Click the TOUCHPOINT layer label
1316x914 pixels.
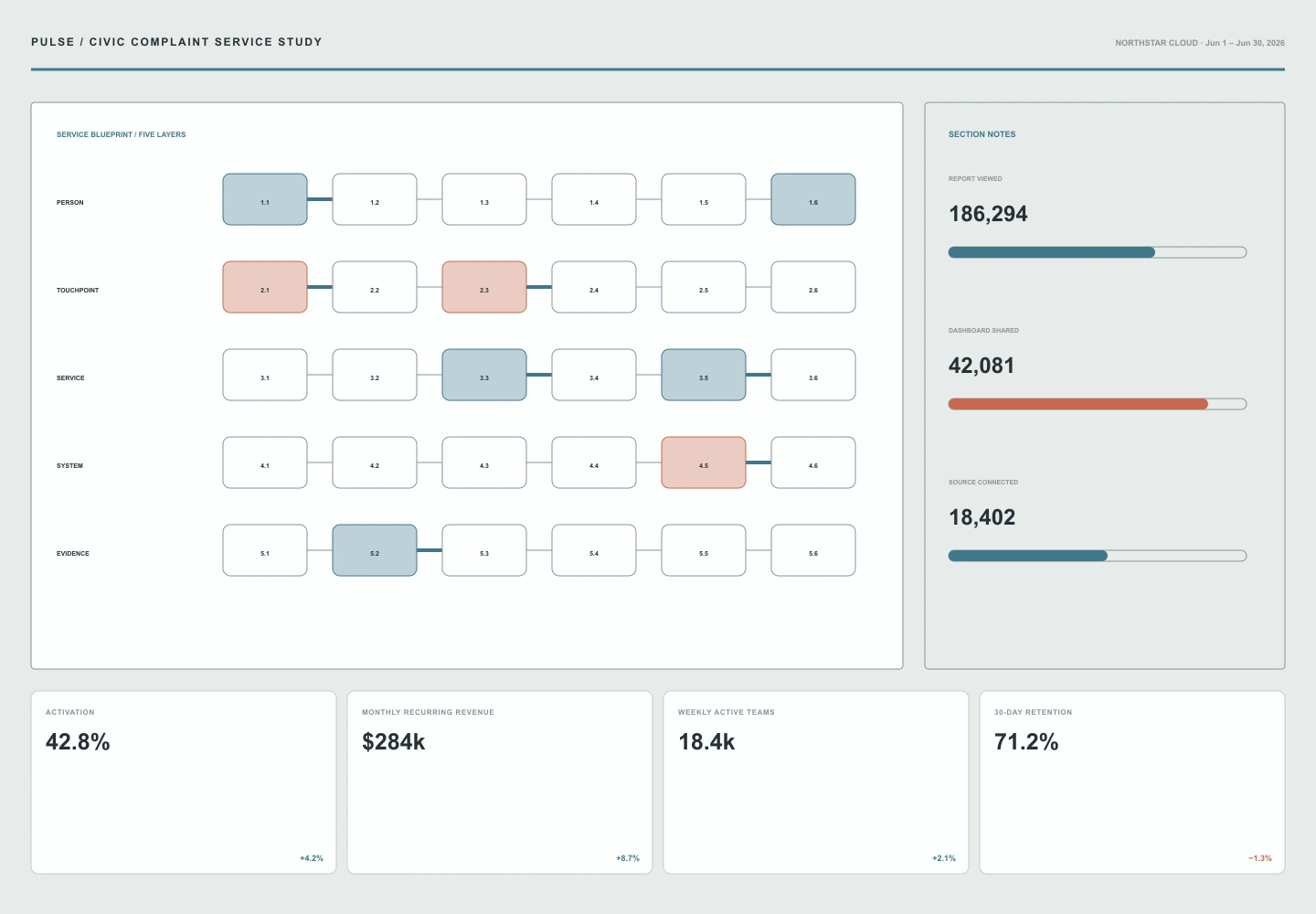coord(78,291)
